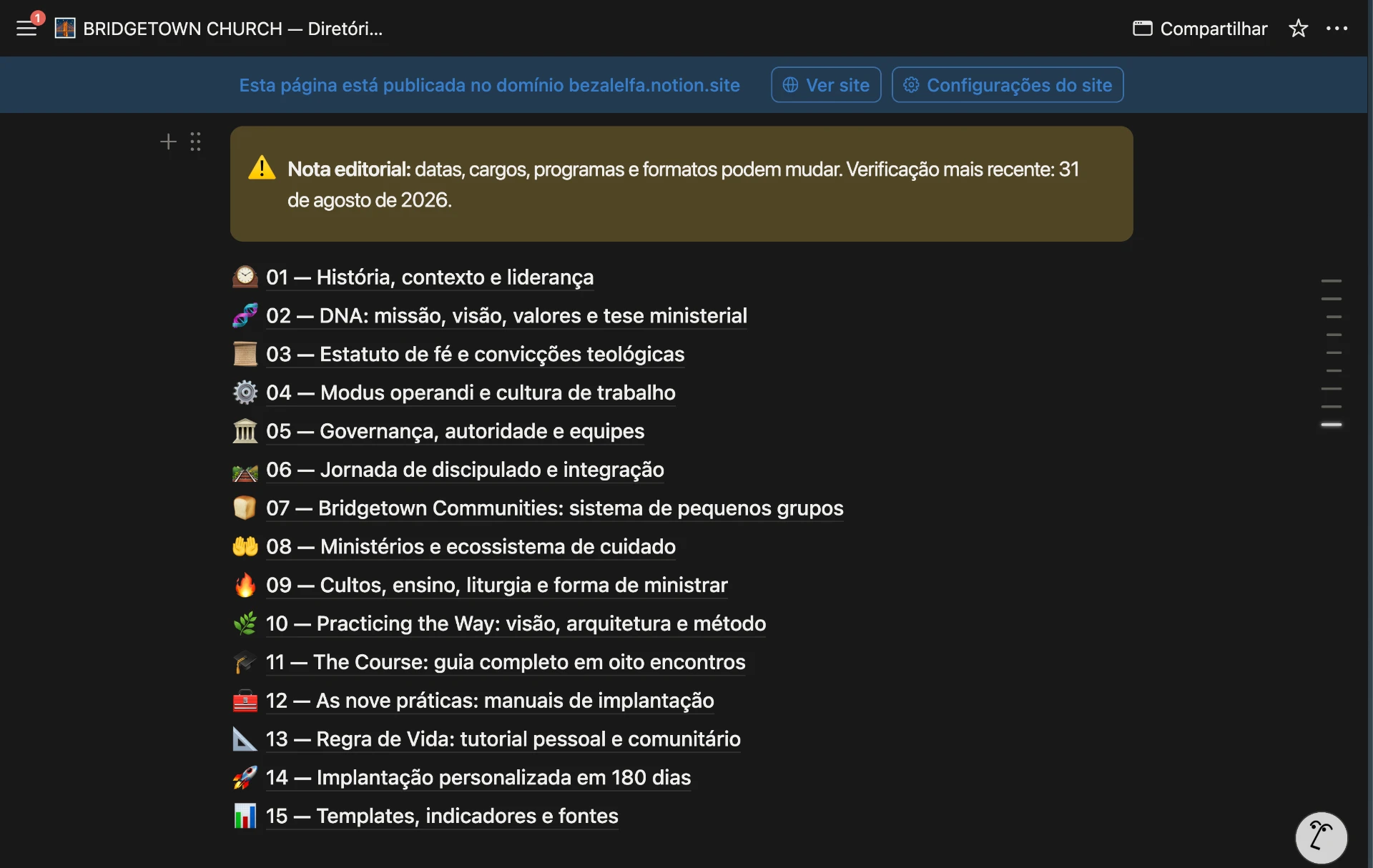Open 15 — Templates, indicadores e fontes

442,817
